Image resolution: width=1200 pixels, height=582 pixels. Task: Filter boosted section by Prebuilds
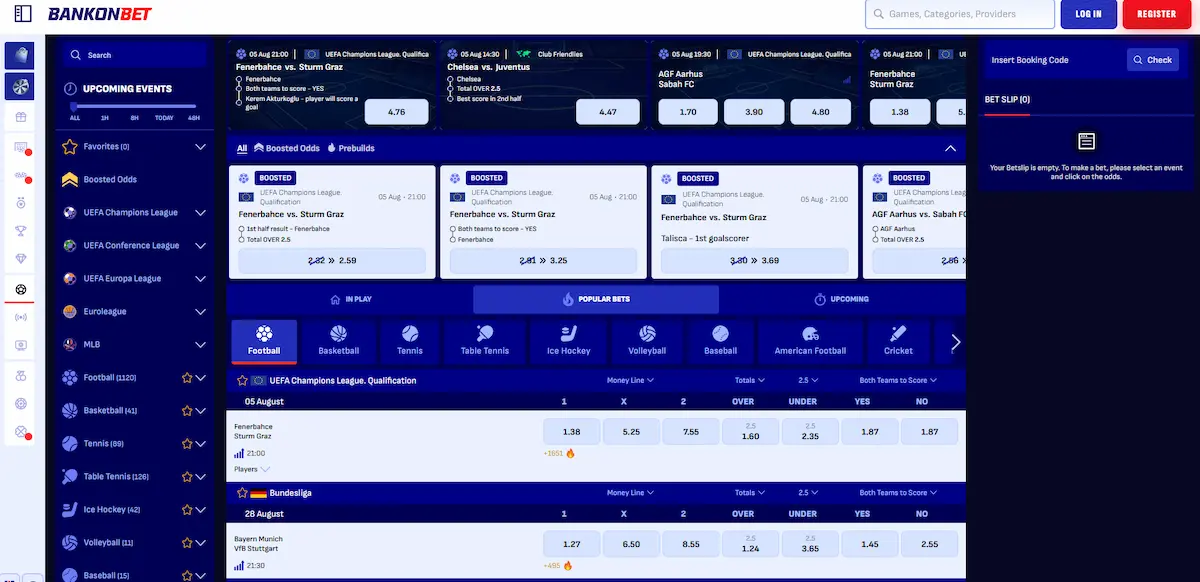[x=351, y=148]
